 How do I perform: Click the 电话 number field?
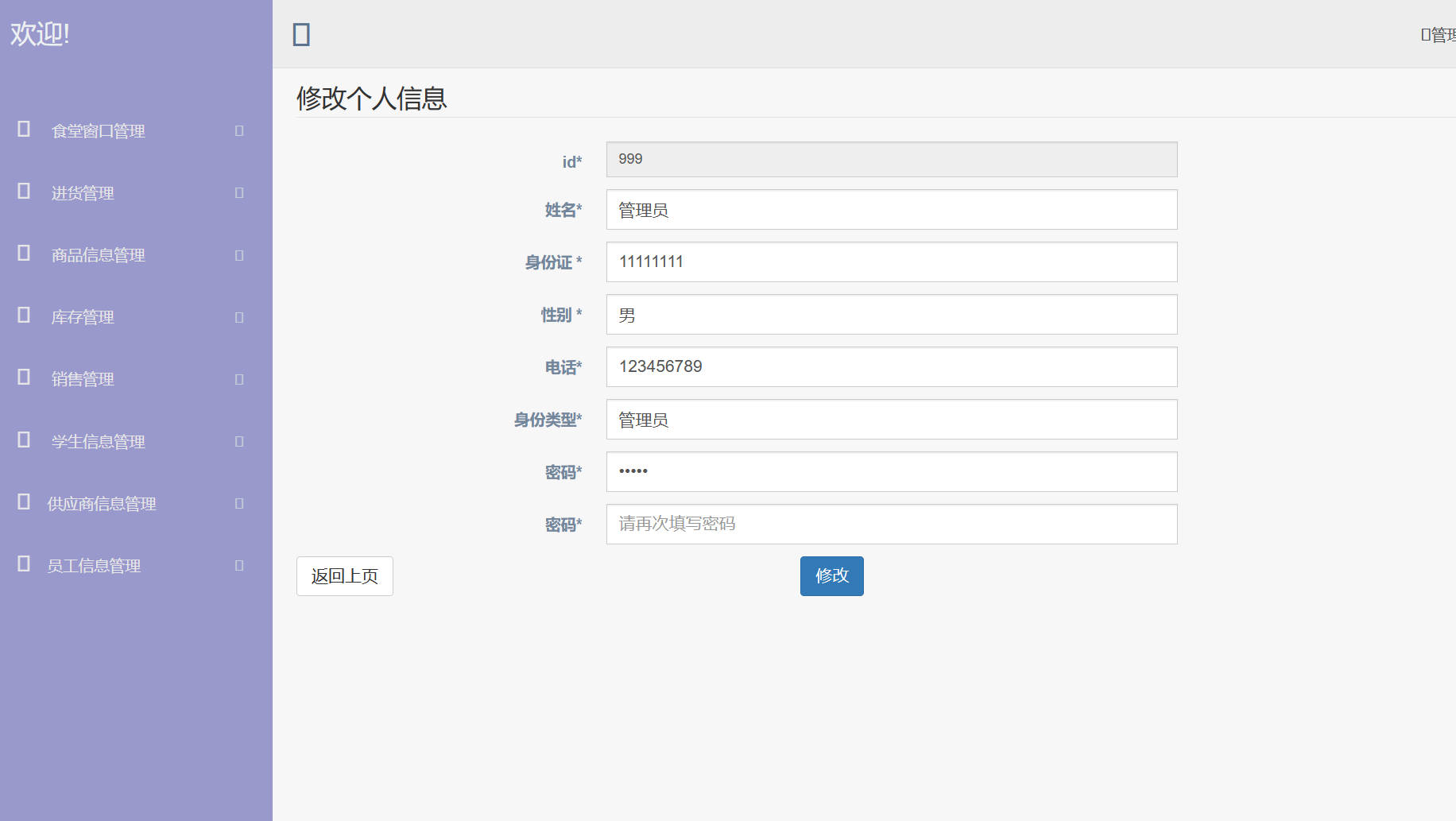click(891, 367)
